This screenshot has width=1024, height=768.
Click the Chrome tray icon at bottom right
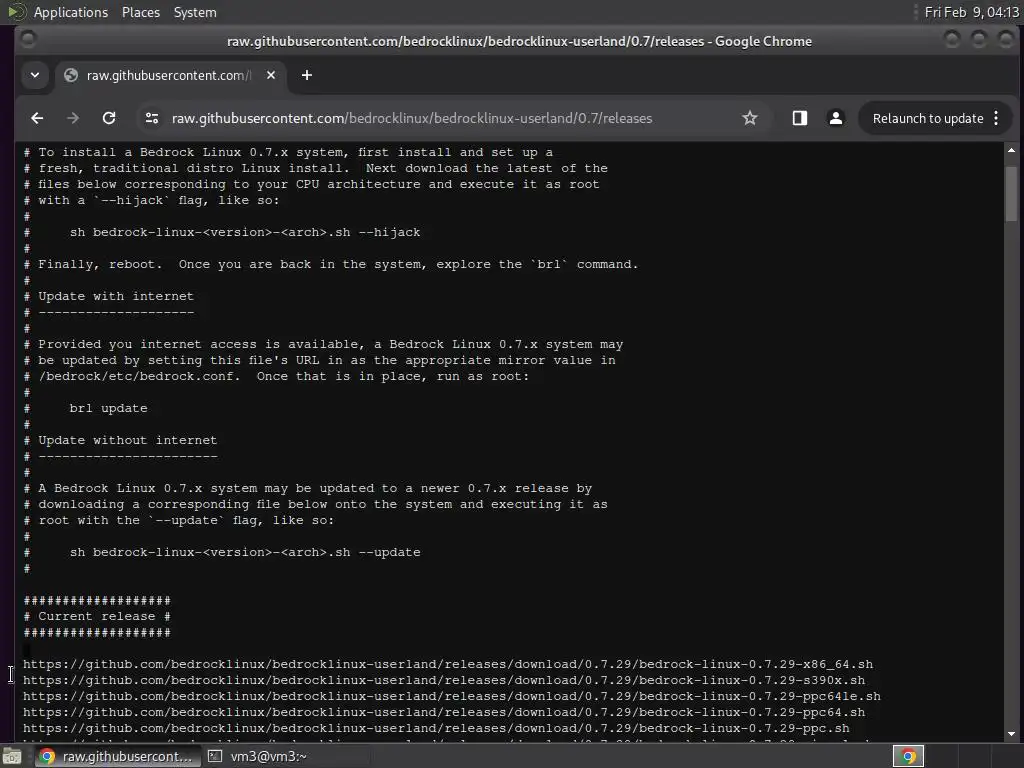908,756
